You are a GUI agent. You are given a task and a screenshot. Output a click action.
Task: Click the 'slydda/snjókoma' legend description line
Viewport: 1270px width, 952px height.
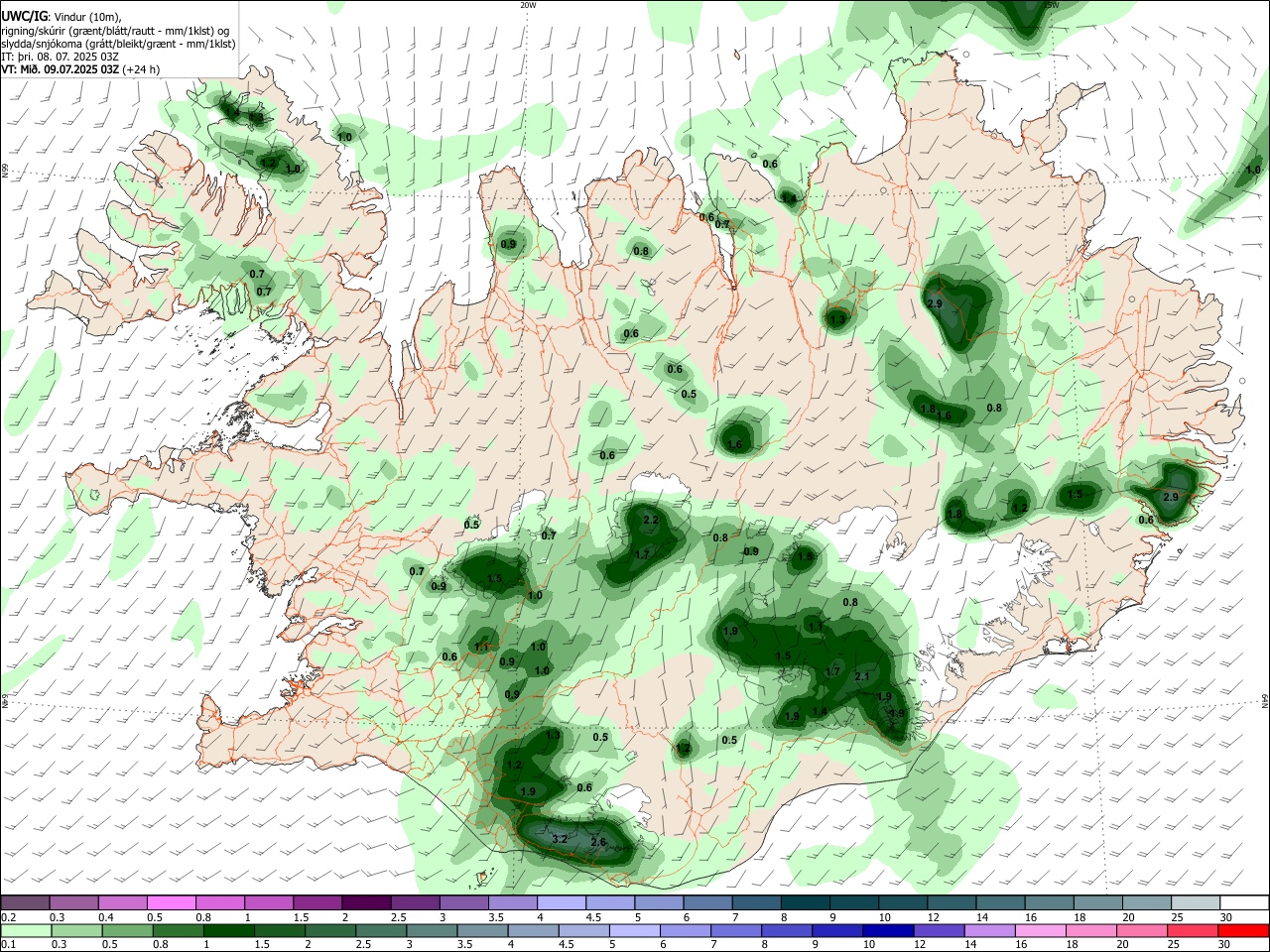(x=118, y=44)
